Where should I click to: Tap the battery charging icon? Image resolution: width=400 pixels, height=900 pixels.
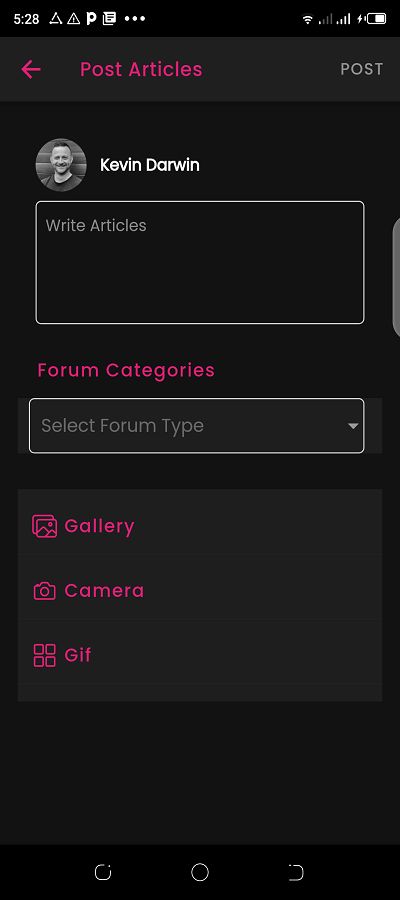(x=372, y=19)
